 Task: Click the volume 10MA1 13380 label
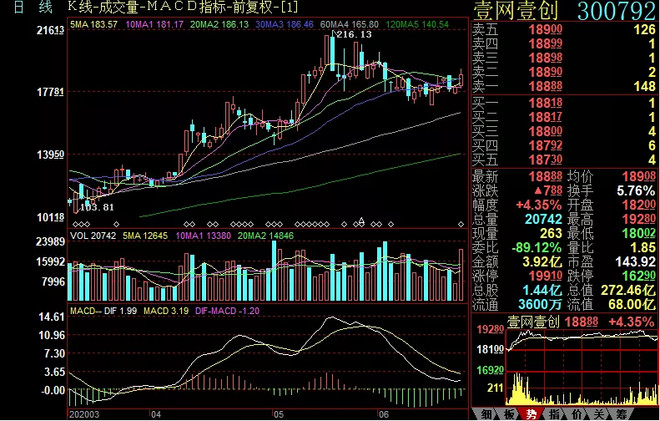203,236
